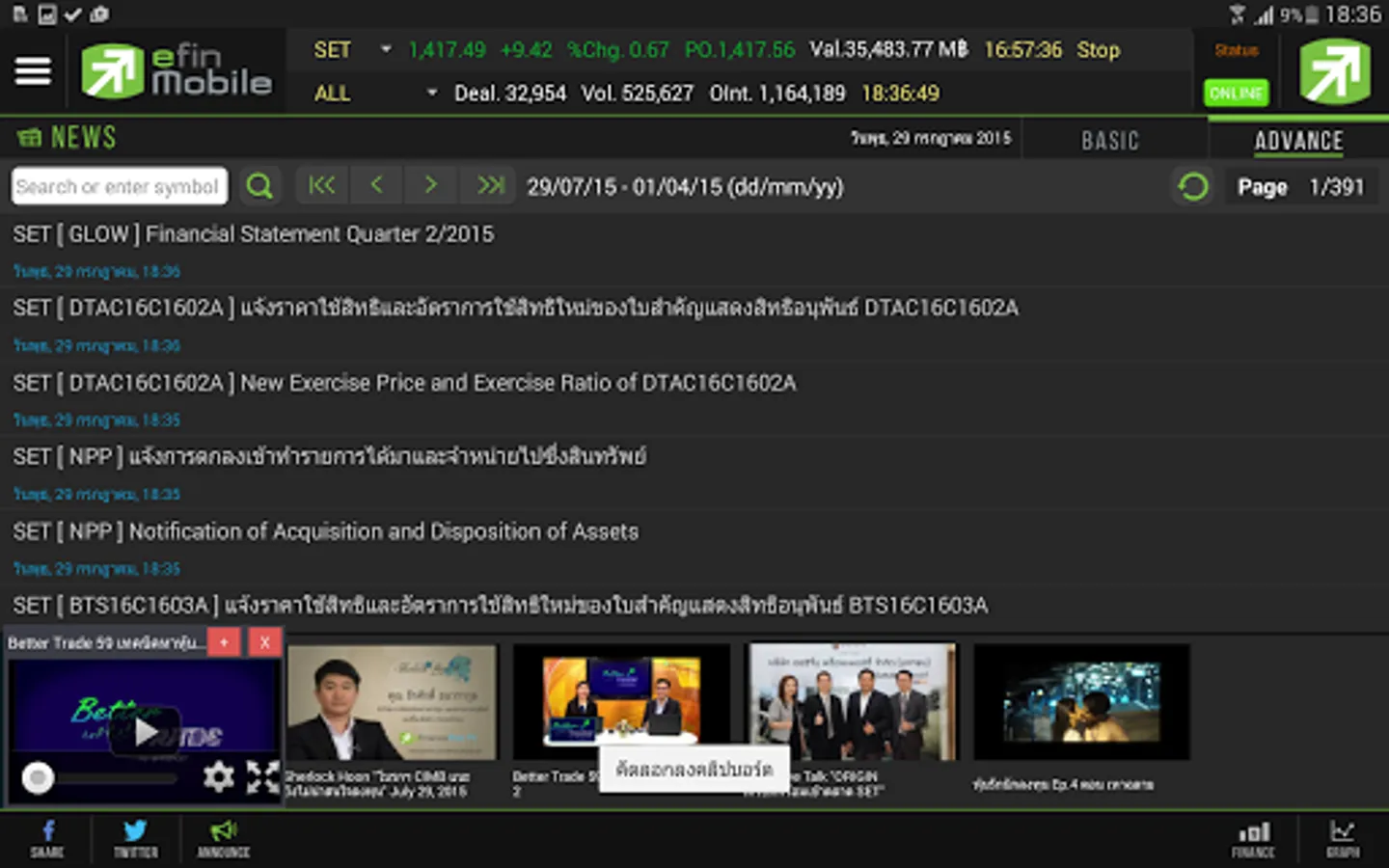Image resolution: width=1389 pixels, height=868 pixels.
Task: Tap the system clock 18:36
Action: [1352, 14]
